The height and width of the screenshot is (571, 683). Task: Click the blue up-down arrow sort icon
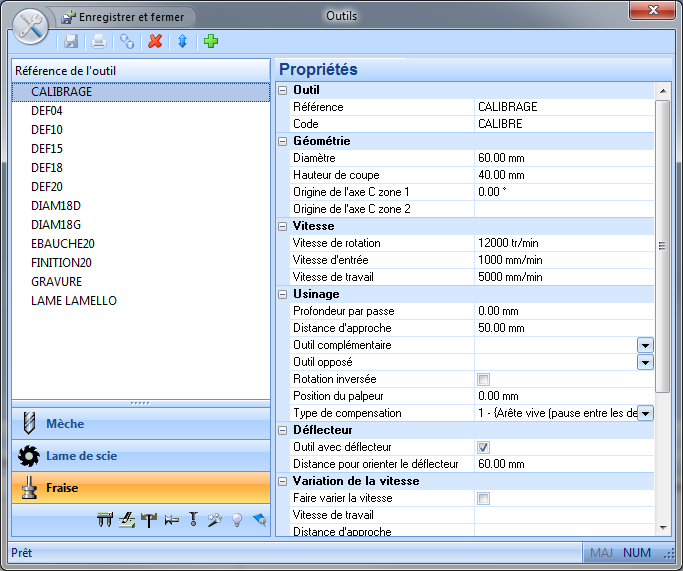coord(182,41)
